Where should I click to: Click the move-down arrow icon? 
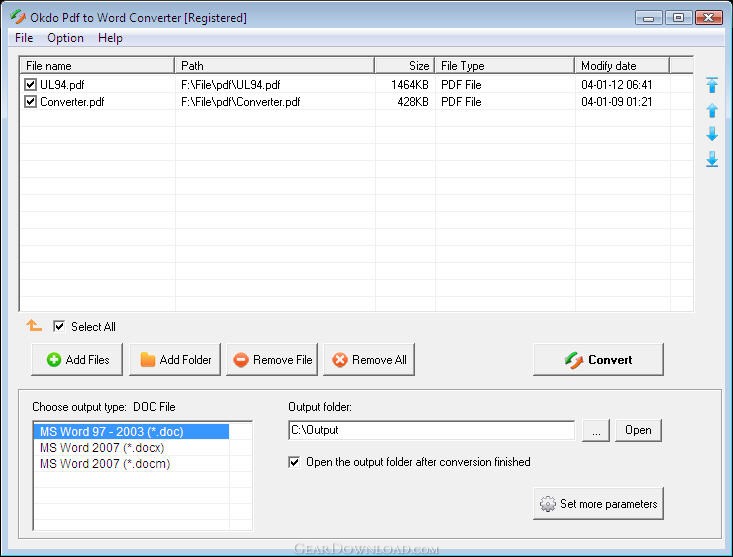pyautogui.click(x=712, y=134)
